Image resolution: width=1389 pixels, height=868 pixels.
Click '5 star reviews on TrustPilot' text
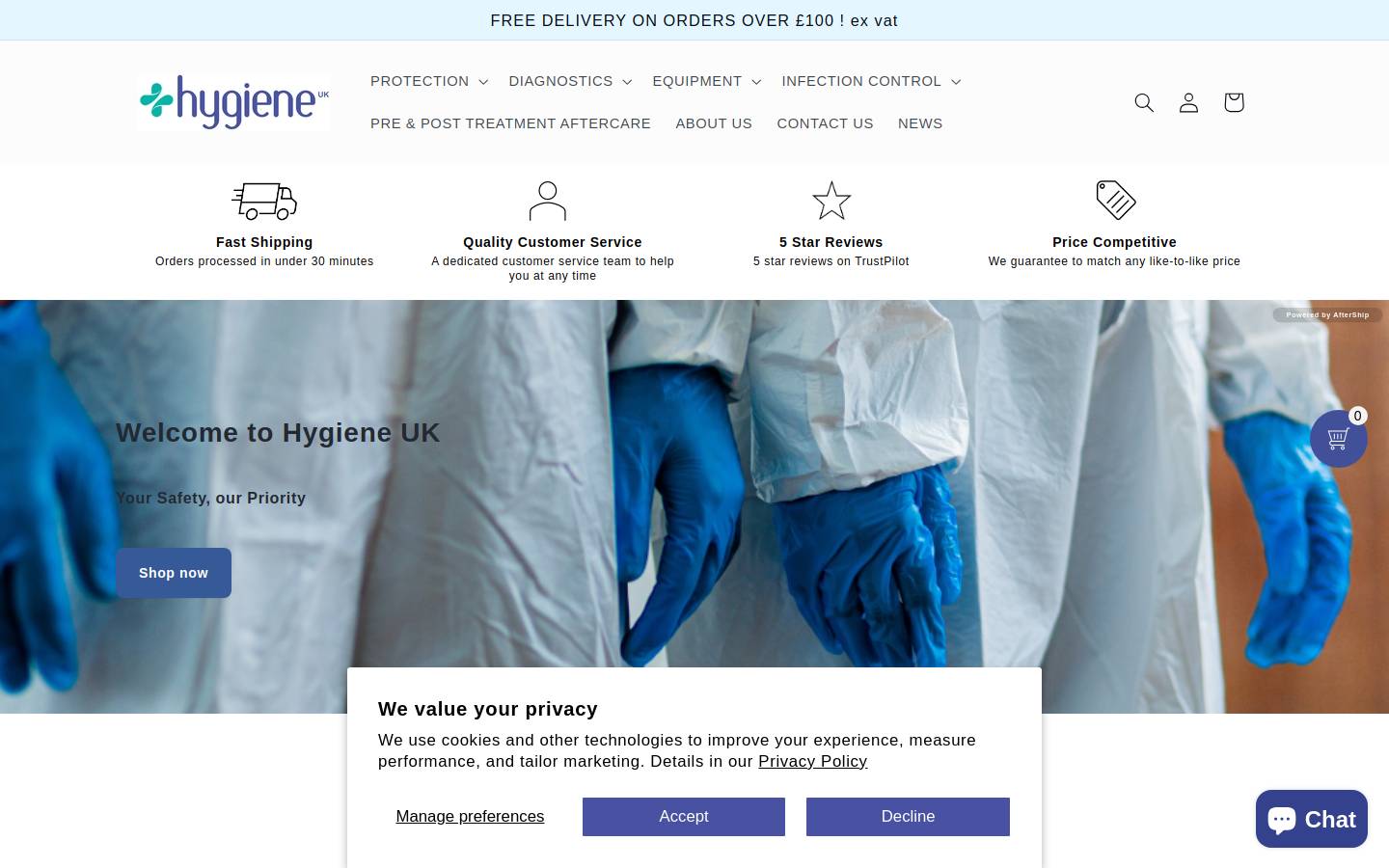point(831,261)
